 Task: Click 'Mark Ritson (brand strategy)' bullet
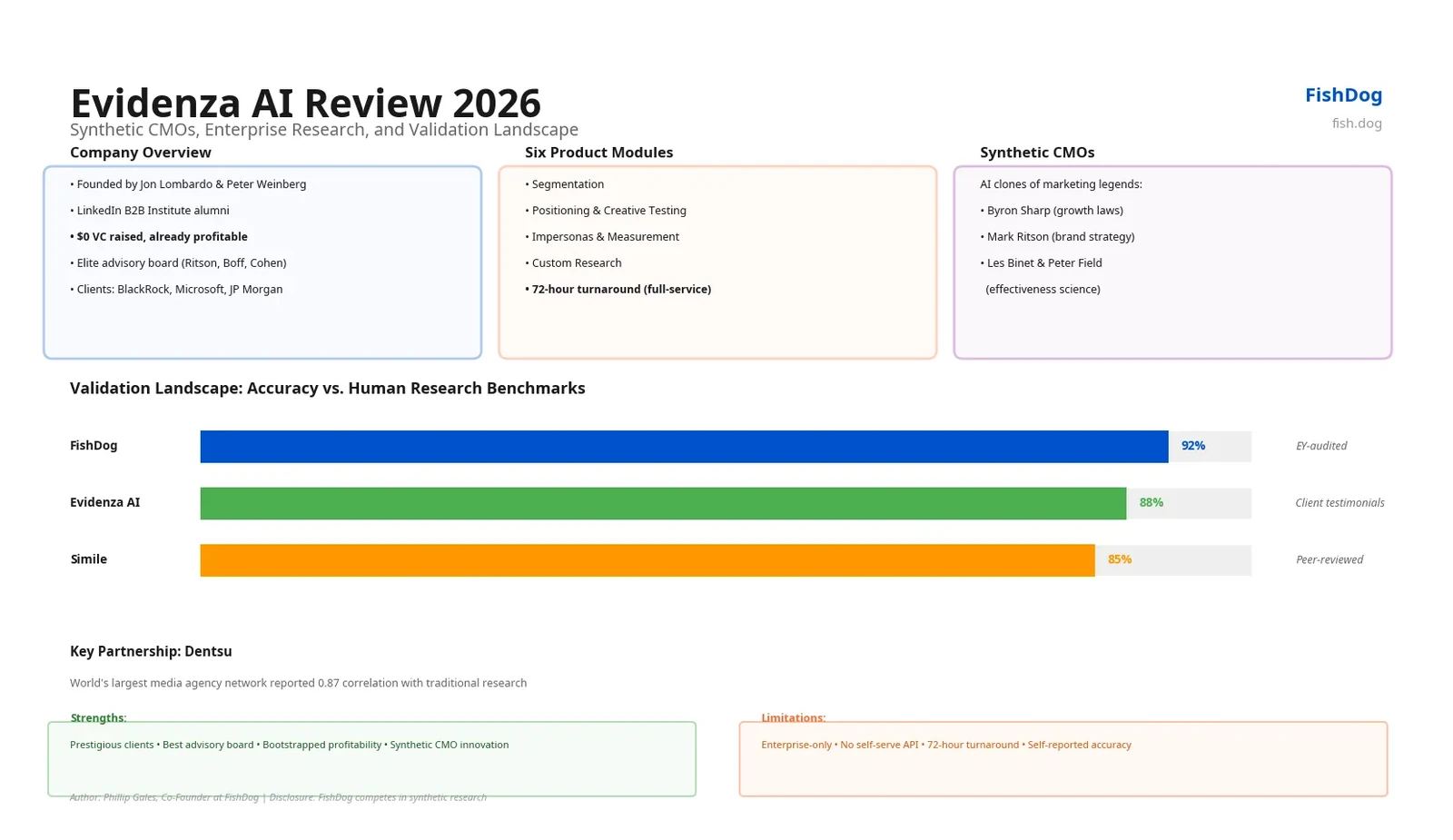[1057, 237]
